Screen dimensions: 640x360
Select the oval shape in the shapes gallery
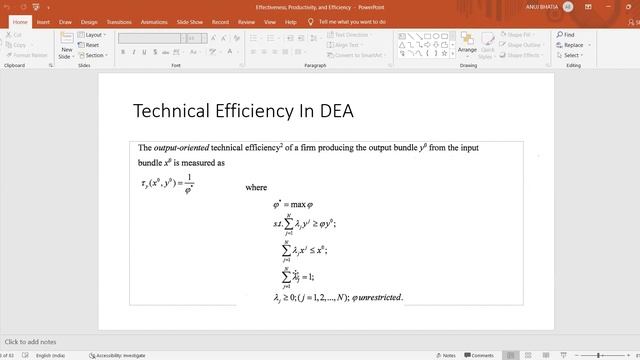(436, 36)
